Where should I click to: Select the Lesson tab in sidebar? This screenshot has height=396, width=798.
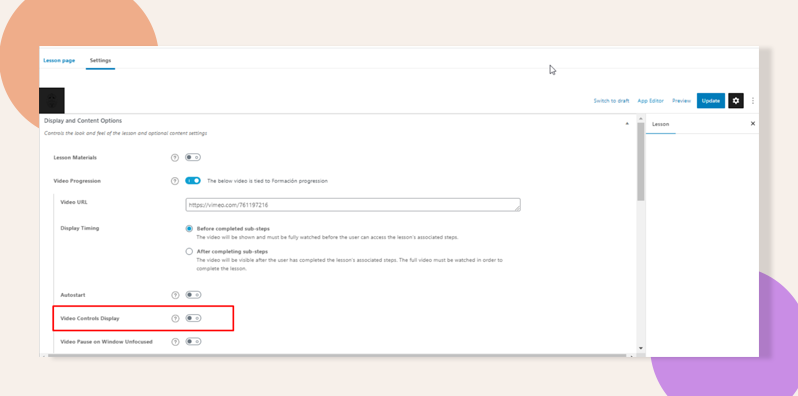click(661, 124)
